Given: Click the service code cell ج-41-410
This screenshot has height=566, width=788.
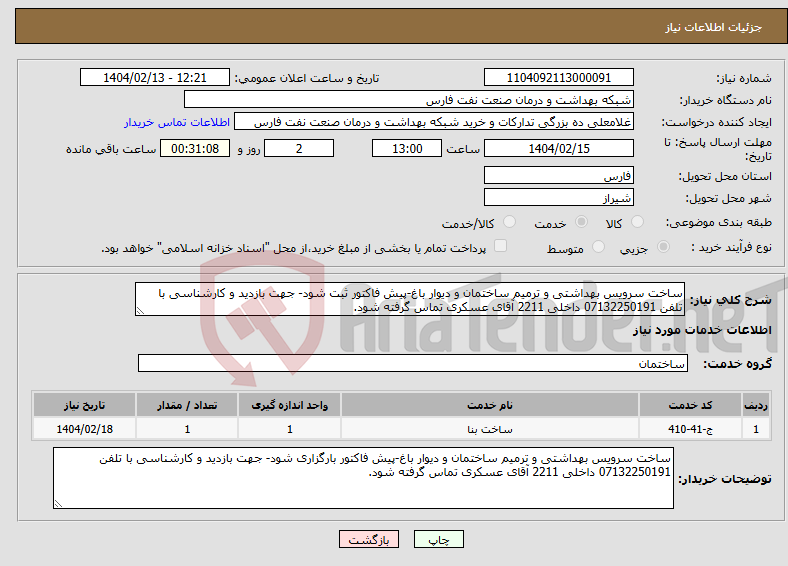Looking at the screenshot, I should coord(691,429).
